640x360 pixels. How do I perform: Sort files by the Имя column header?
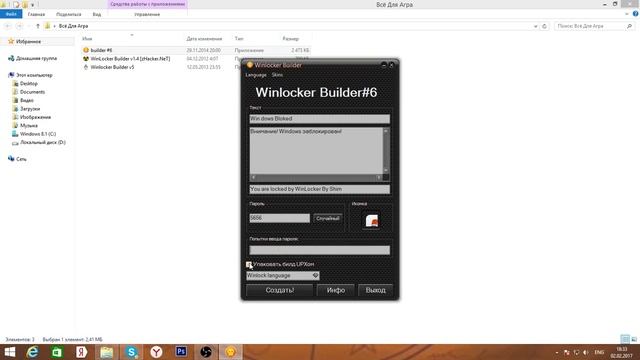coord(87,39)
